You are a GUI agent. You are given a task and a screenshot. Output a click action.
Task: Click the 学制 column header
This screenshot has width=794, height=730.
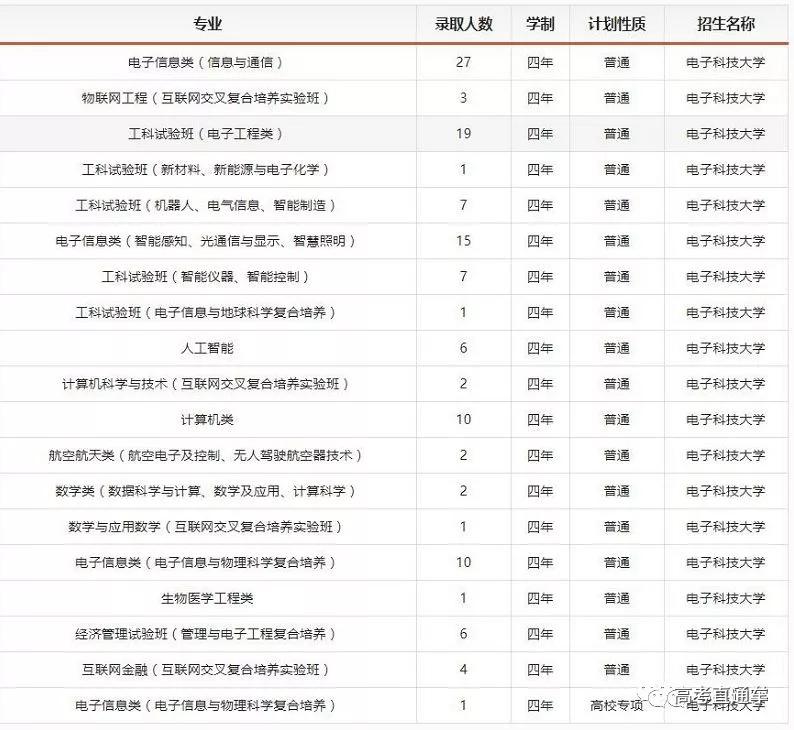(540, 24)
